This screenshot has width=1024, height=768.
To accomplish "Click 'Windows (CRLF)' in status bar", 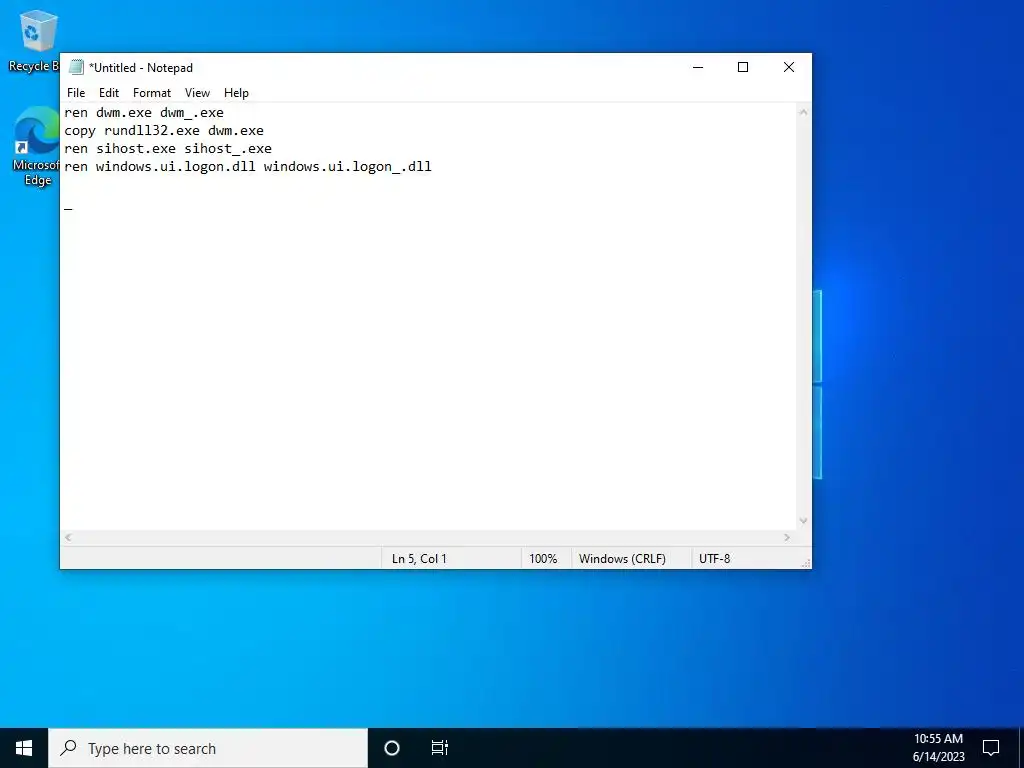I will tap(622, 559).
